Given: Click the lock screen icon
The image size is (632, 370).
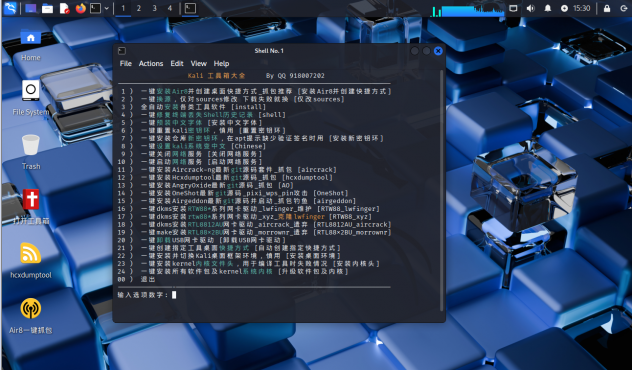Looking at the screenshot, I should (x=607, y=8).
